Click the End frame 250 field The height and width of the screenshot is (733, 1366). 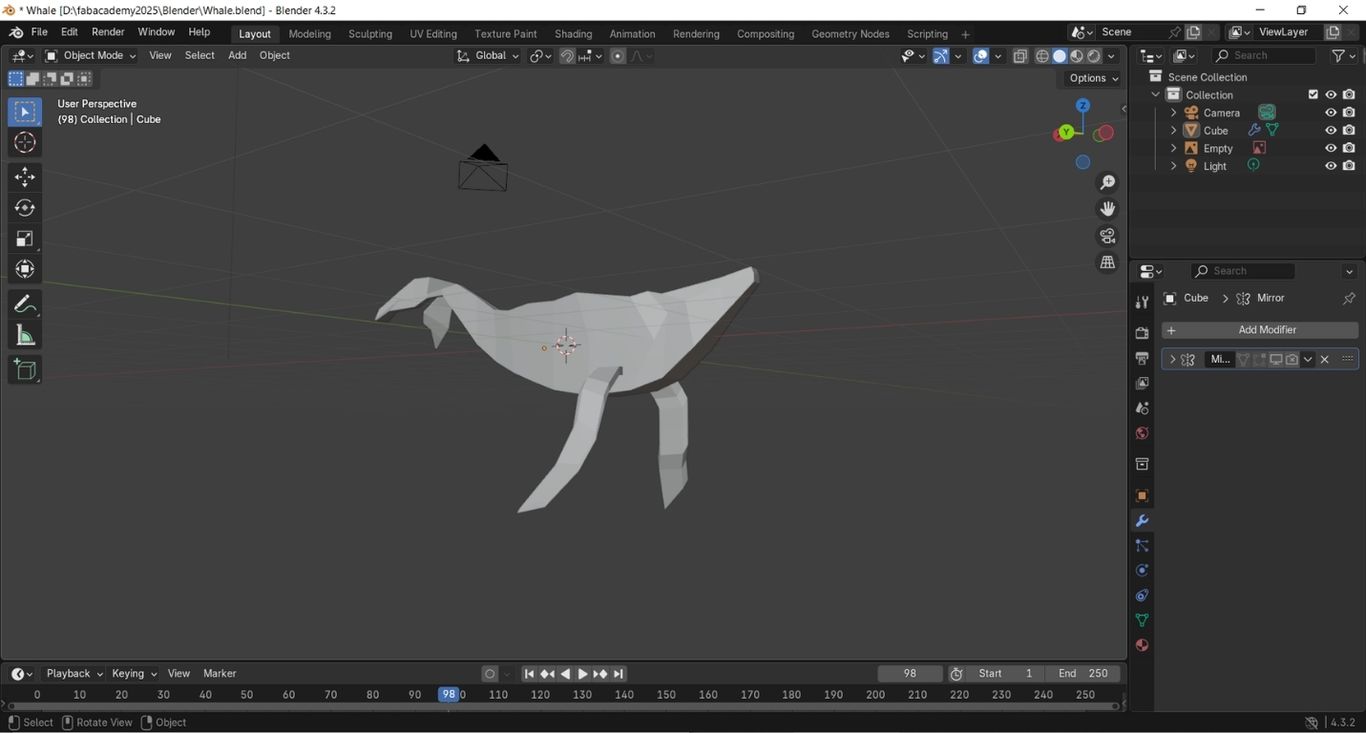click(1083, 674)
